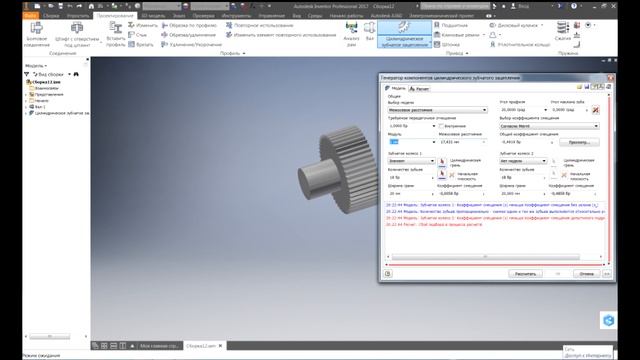The image size is (640, 360).
Task: Open the Сжатия spring generator
Action: pos(562,32)
